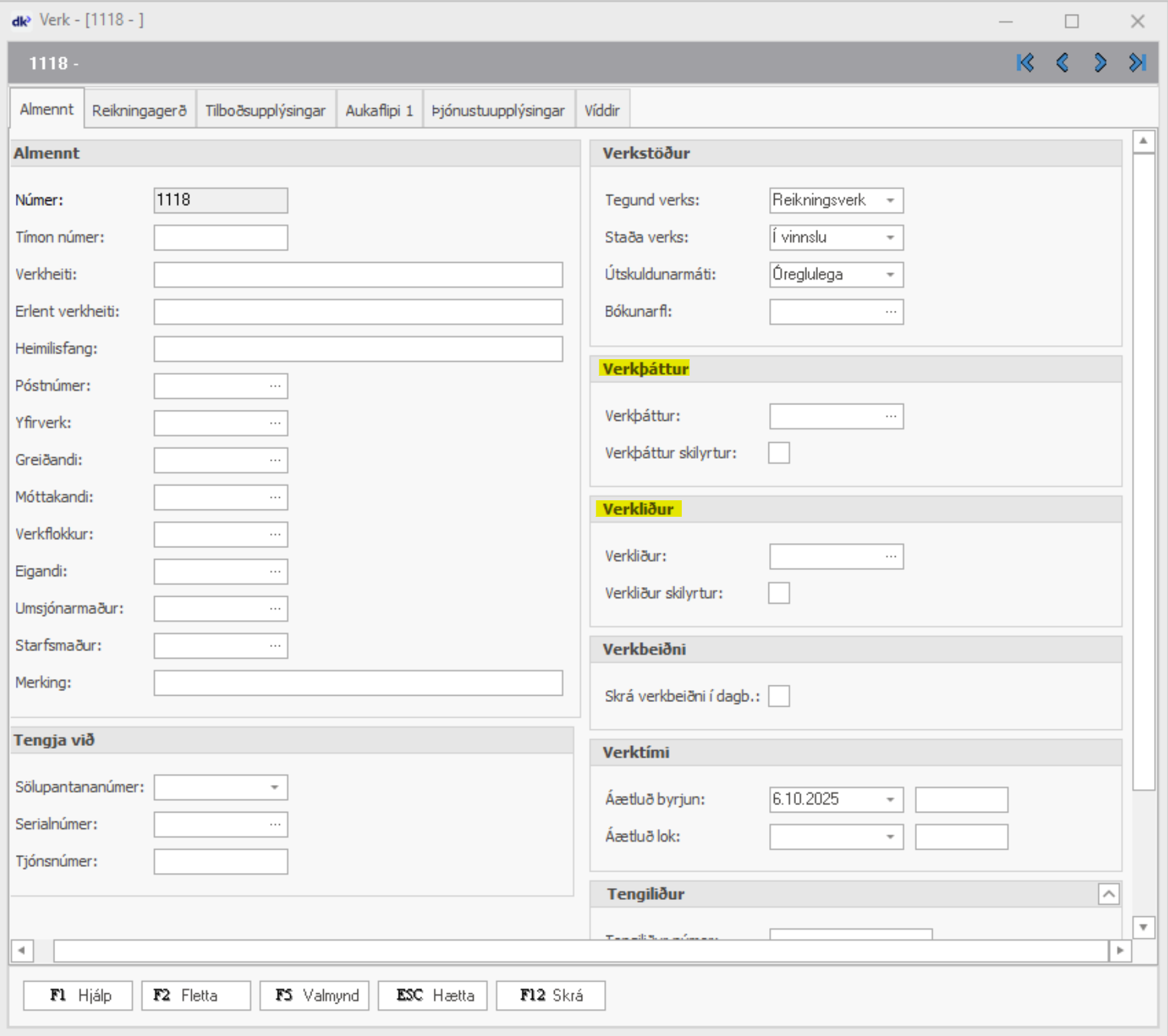Open Tegund verks dropdown
Image resolution: width=1168 pixels, height=1036 pixels.
(x=890, y=201)
